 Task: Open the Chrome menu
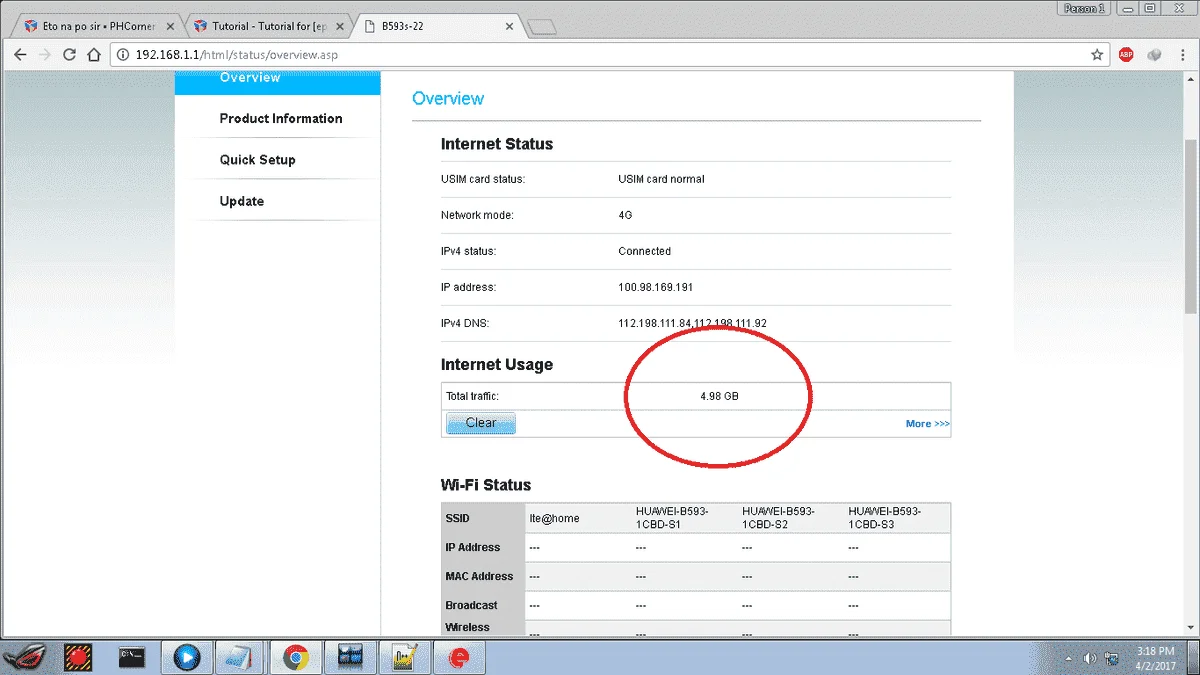click(x=1182, y=55)
